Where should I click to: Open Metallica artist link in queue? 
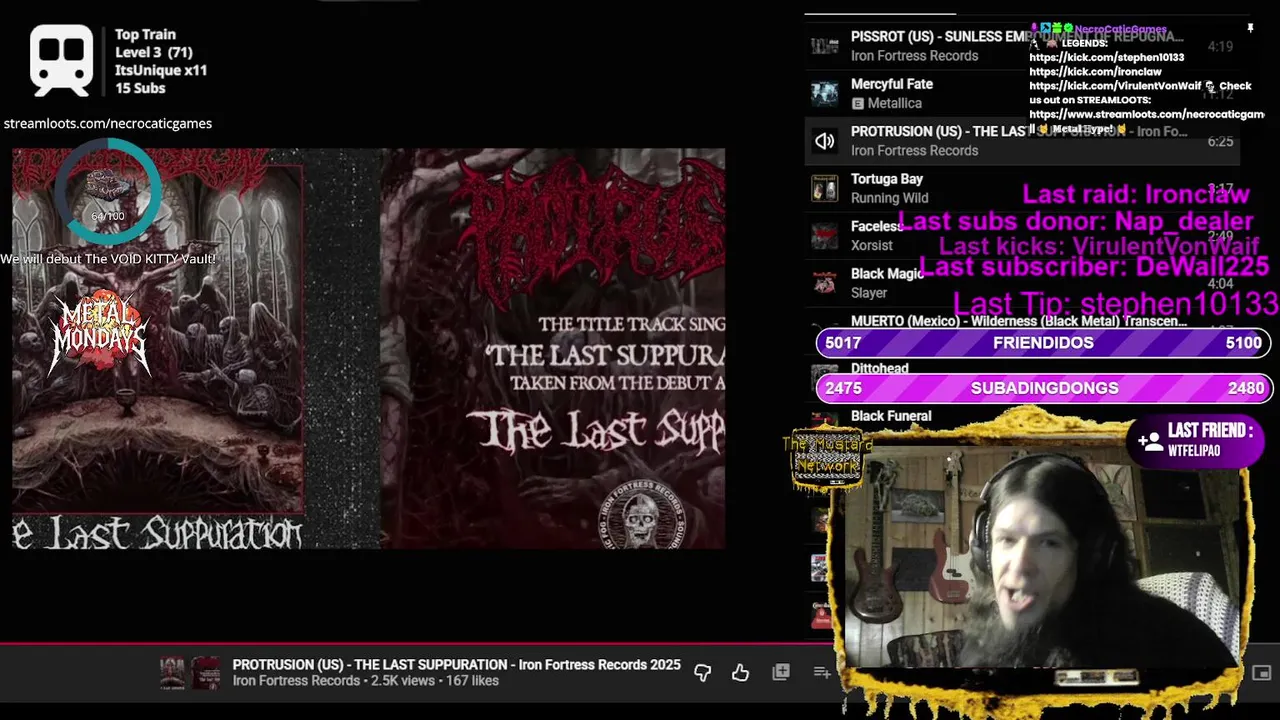[x=894, y=103]
